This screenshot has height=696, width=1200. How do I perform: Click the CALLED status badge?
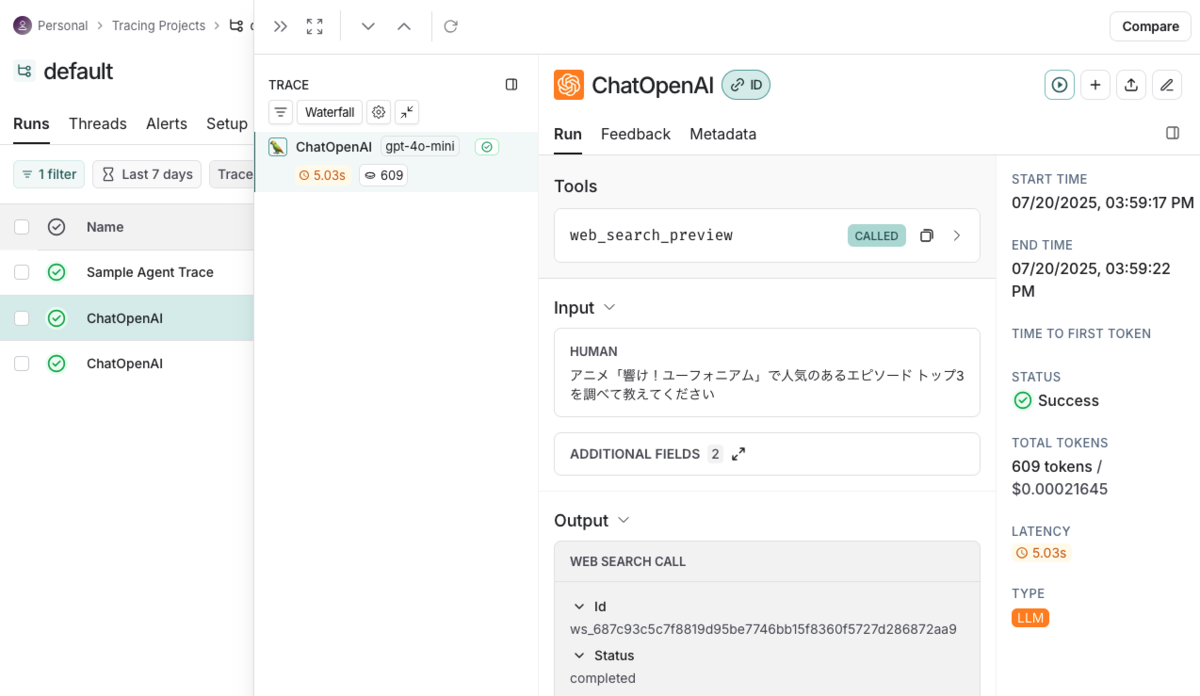877,236
